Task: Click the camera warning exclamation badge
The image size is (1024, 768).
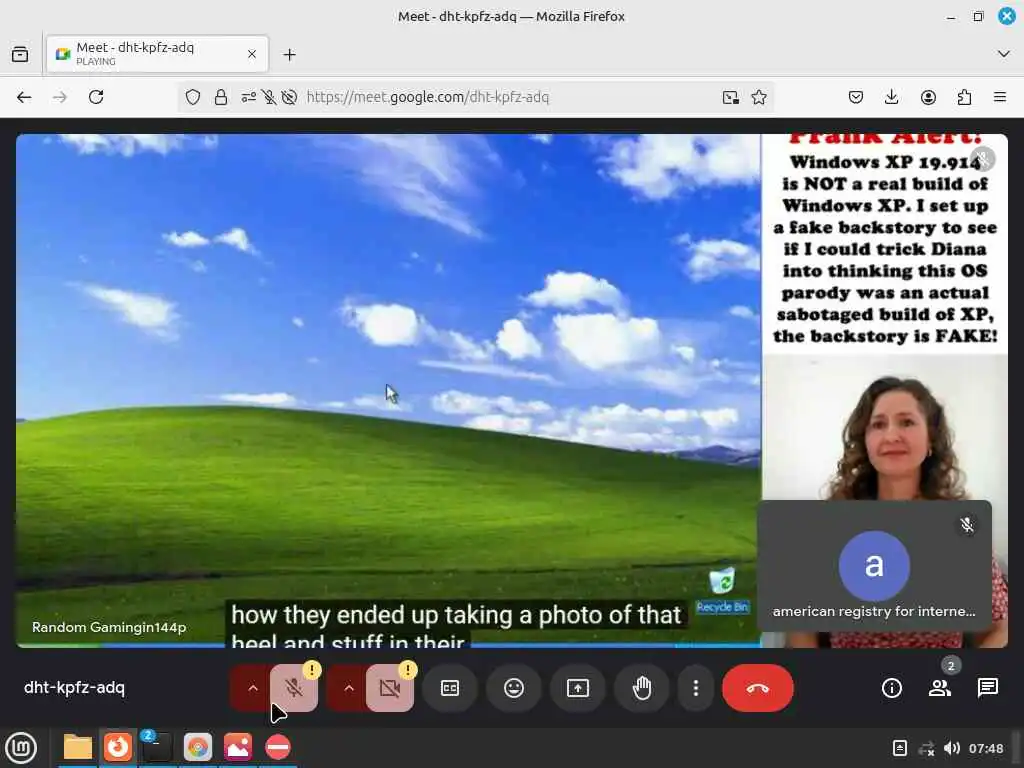Action: click(x=408, y=669)
